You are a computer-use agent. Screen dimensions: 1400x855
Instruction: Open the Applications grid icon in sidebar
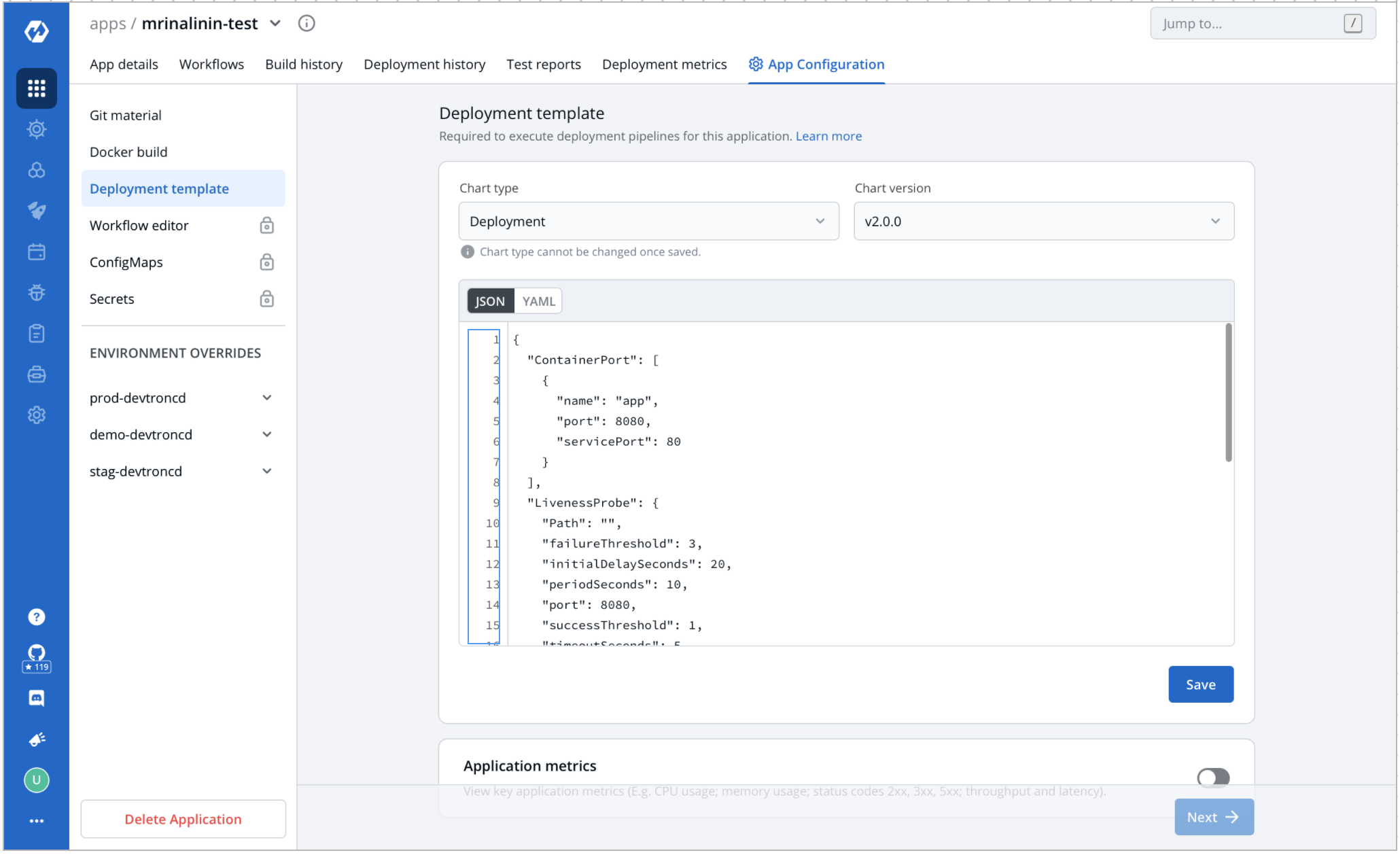point(36,88)
